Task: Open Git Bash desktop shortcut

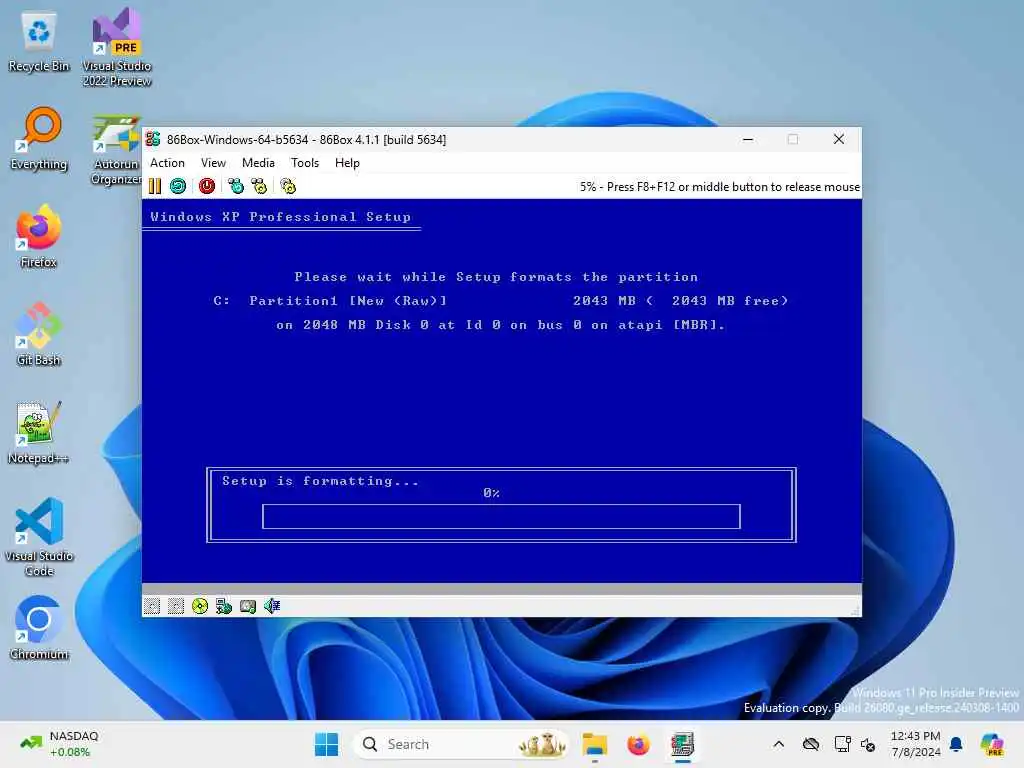Action: click(39, 335)
